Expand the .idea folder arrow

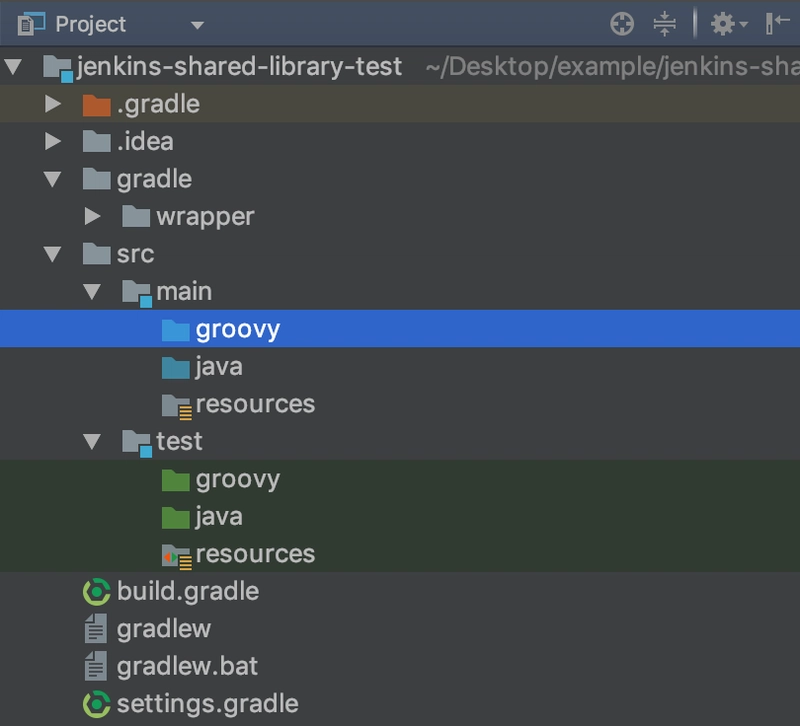[53, 141]
